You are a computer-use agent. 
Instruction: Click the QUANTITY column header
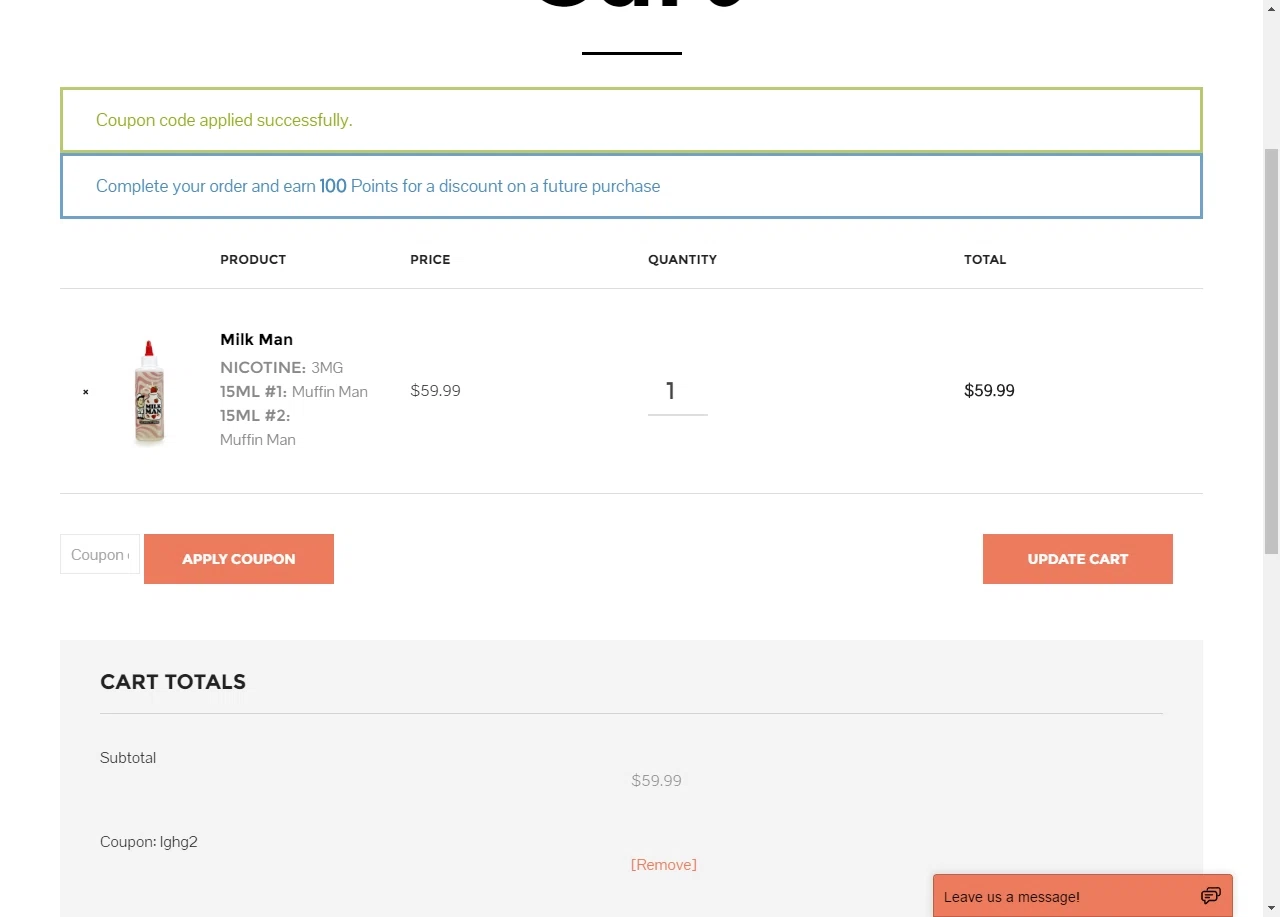pyautogui.click(x=682, y=259)
